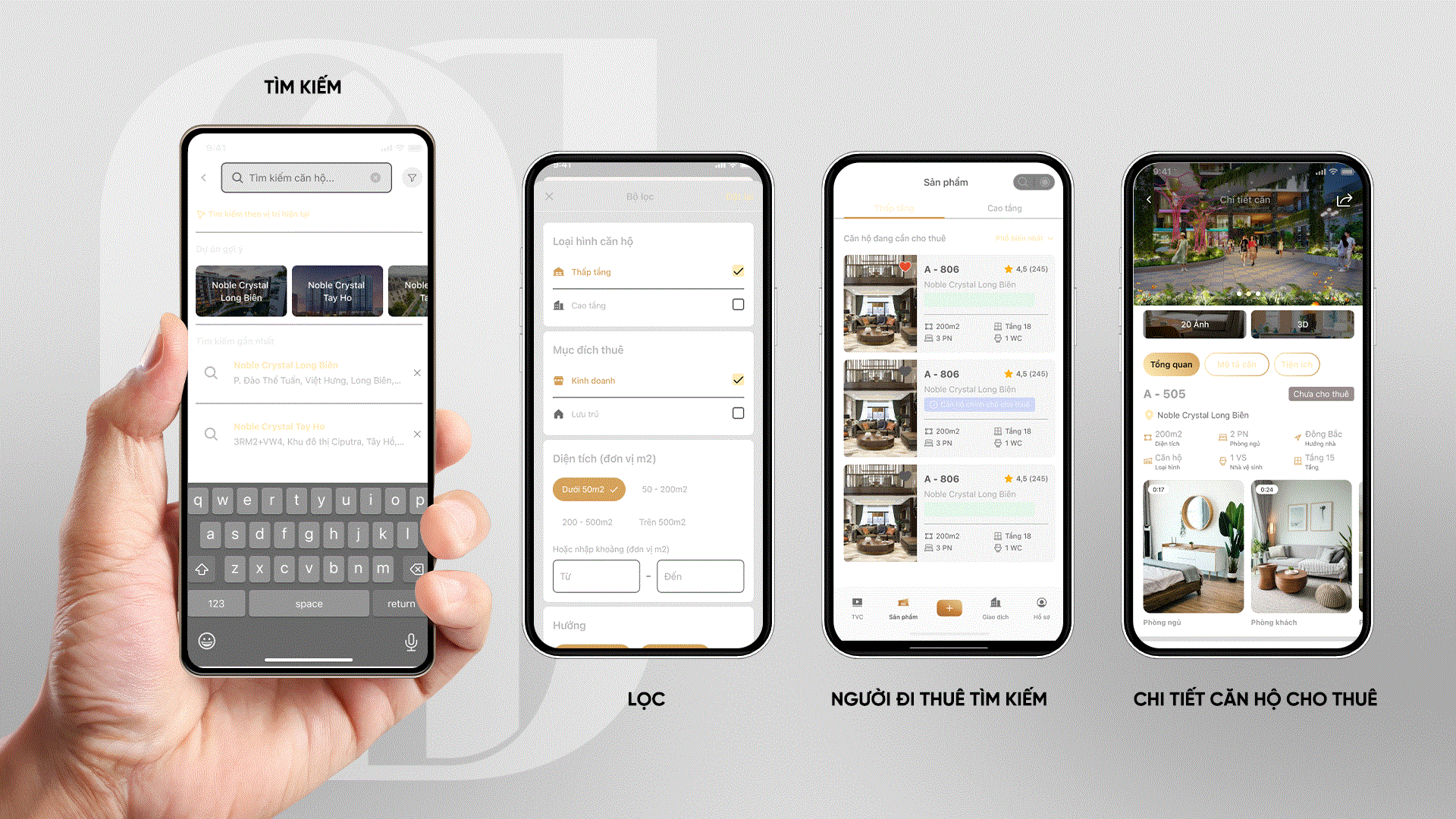Image resolution: width=1456 pixels, height=819 pixels.
Task: Toggle Thấp tầng checkbox in Bộ lọc
Action: [x=736, y=272]
